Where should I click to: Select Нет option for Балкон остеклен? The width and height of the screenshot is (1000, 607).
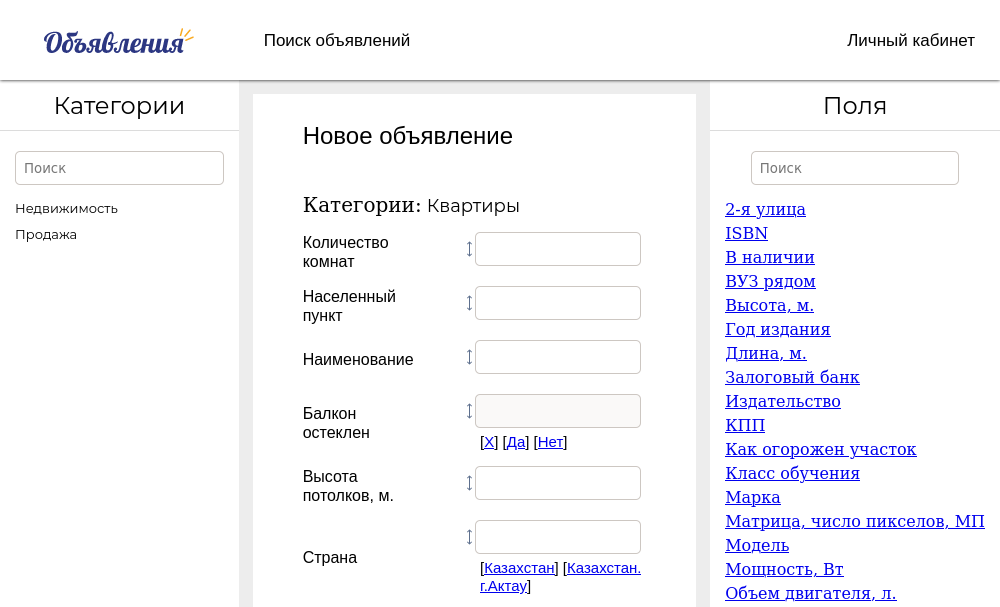point(550,442)
